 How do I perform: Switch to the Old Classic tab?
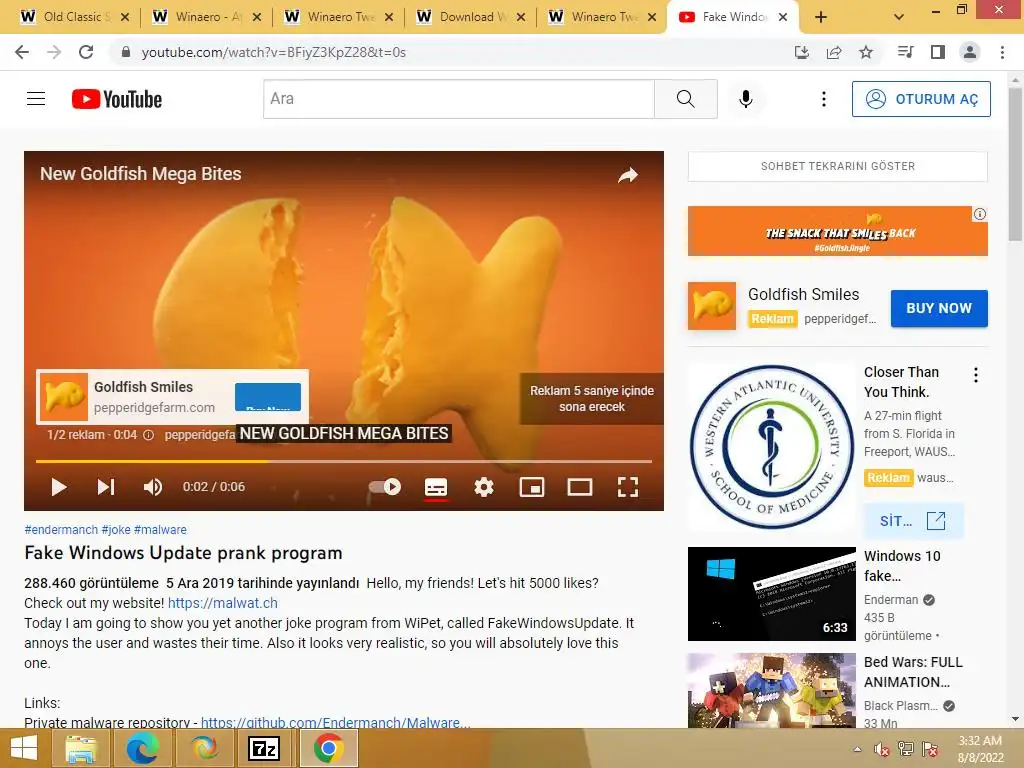[x=72, y=17]
